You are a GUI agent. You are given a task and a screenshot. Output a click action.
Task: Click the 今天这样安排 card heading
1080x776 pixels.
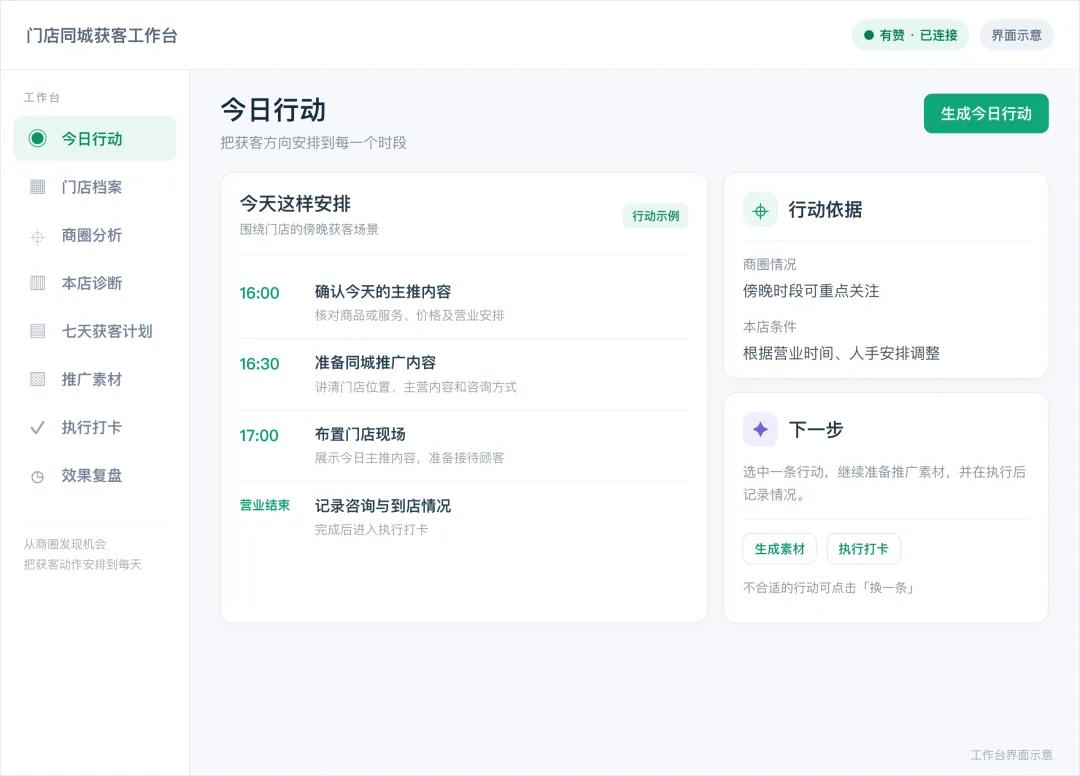(295, 204)
